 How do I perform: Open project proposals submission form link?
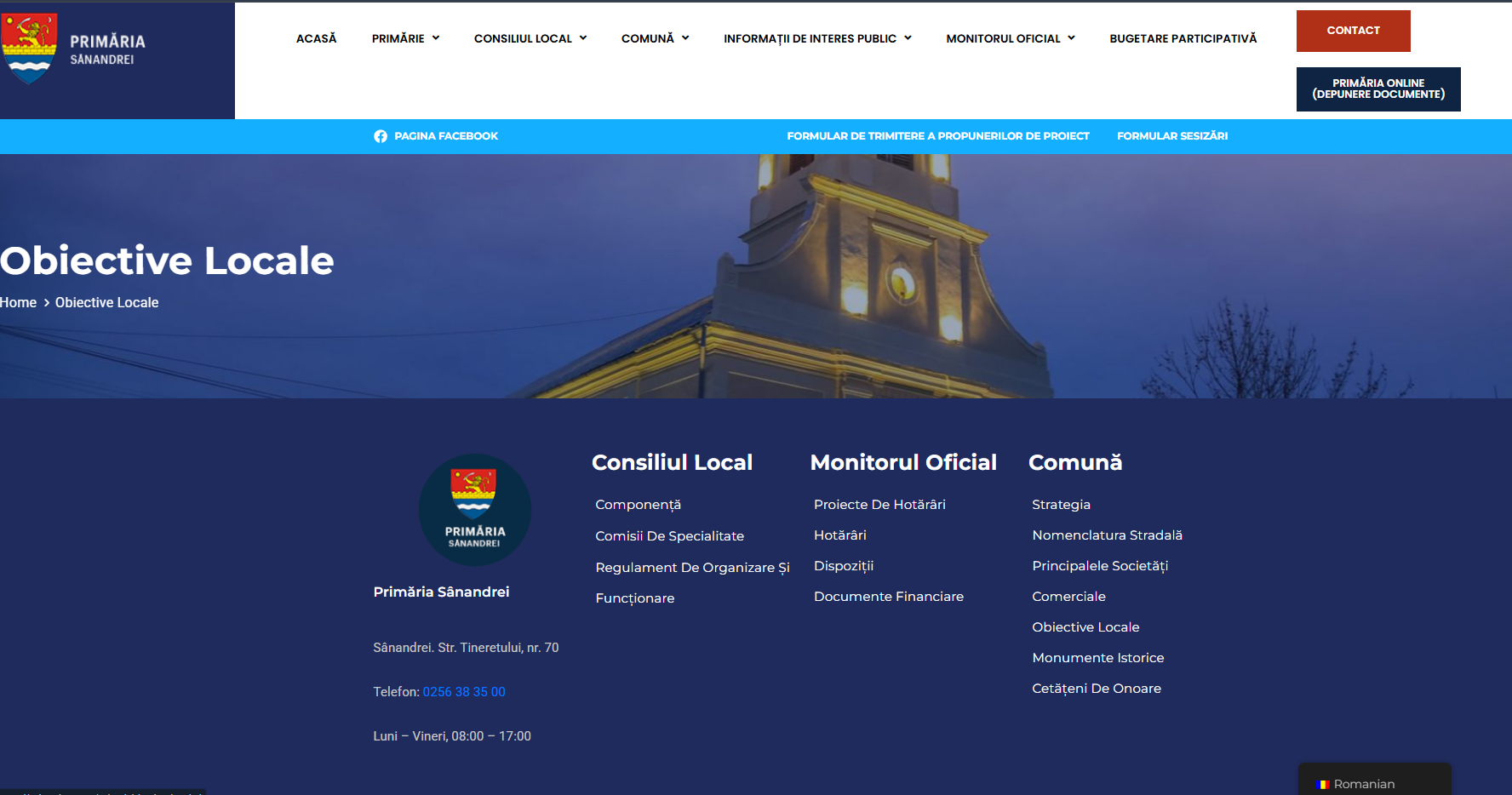click(937, 136)
